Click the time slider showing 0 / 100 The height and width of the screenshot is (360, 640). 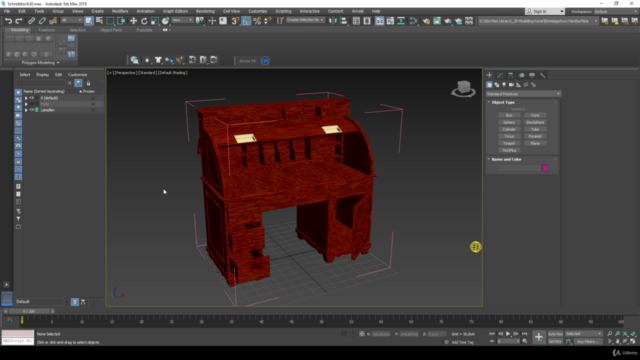coord(29,311)
